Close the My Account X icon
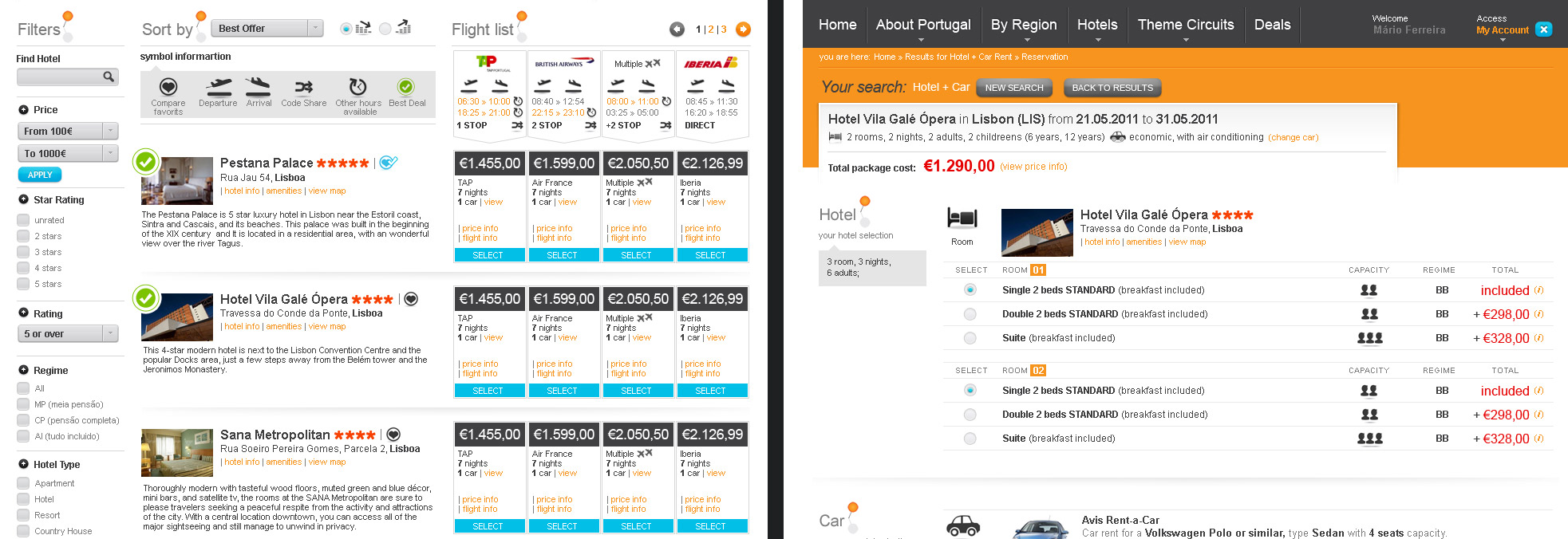 1544,30
